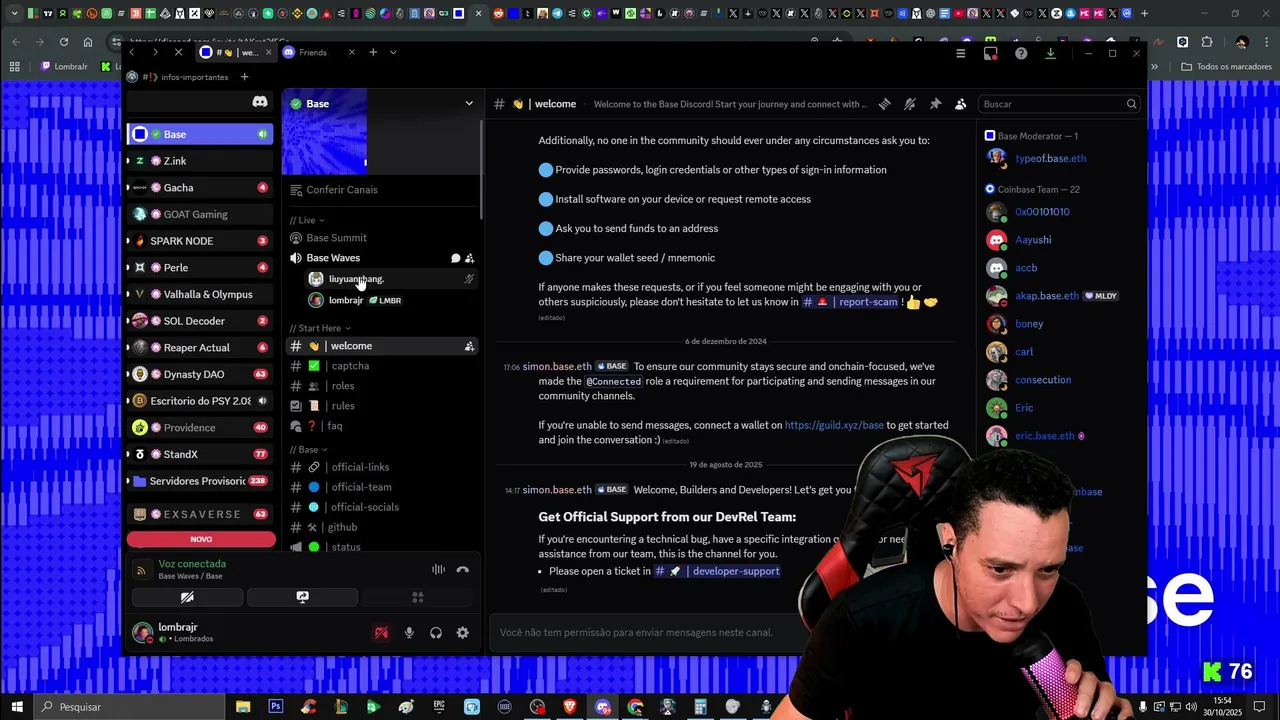The image size is (1280, 720).
Task: Disconnect from voice with phone icon
Action: (x=462, y=570)
